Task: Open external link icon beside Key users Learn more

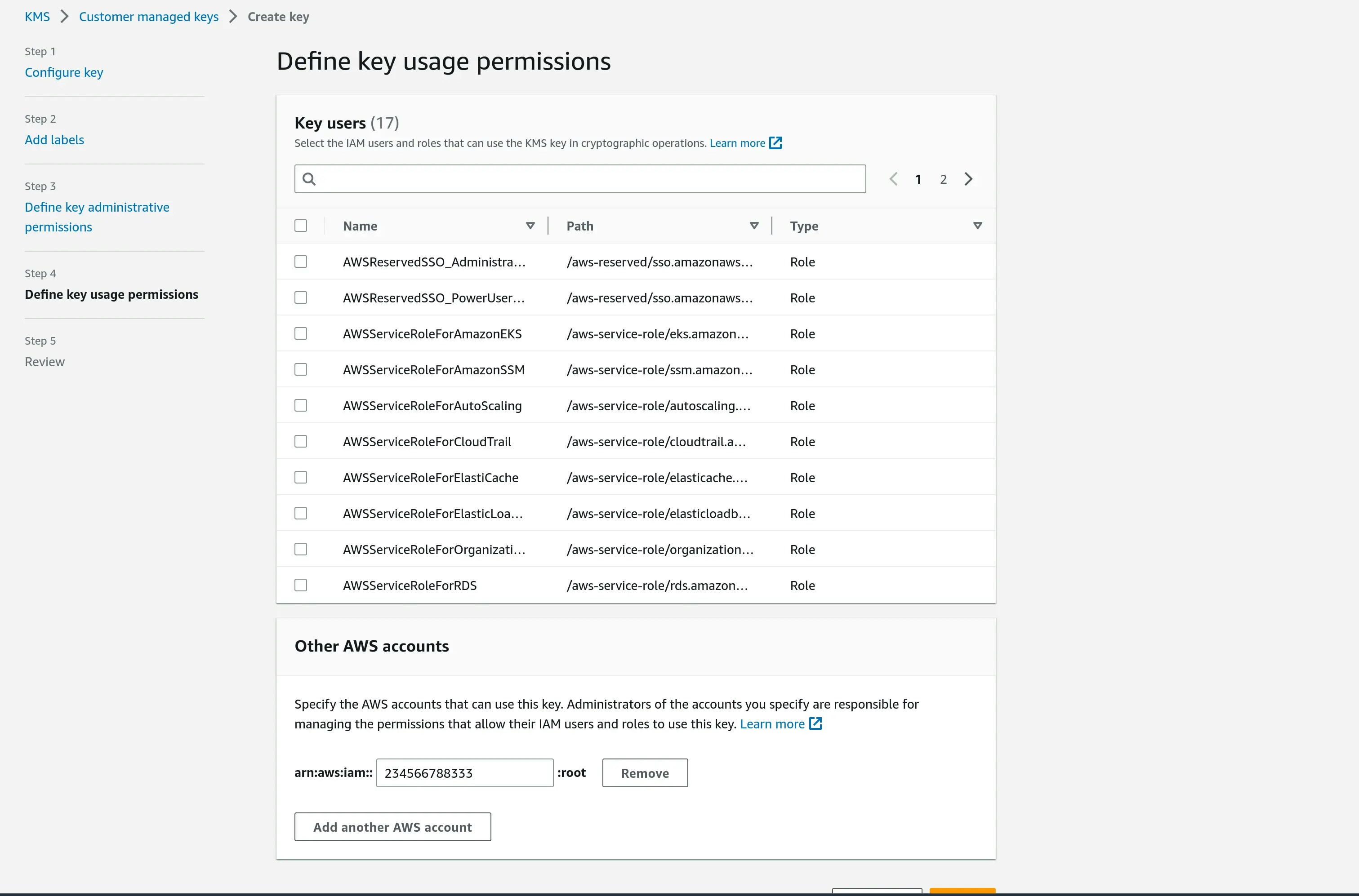Action: point(775,143)
